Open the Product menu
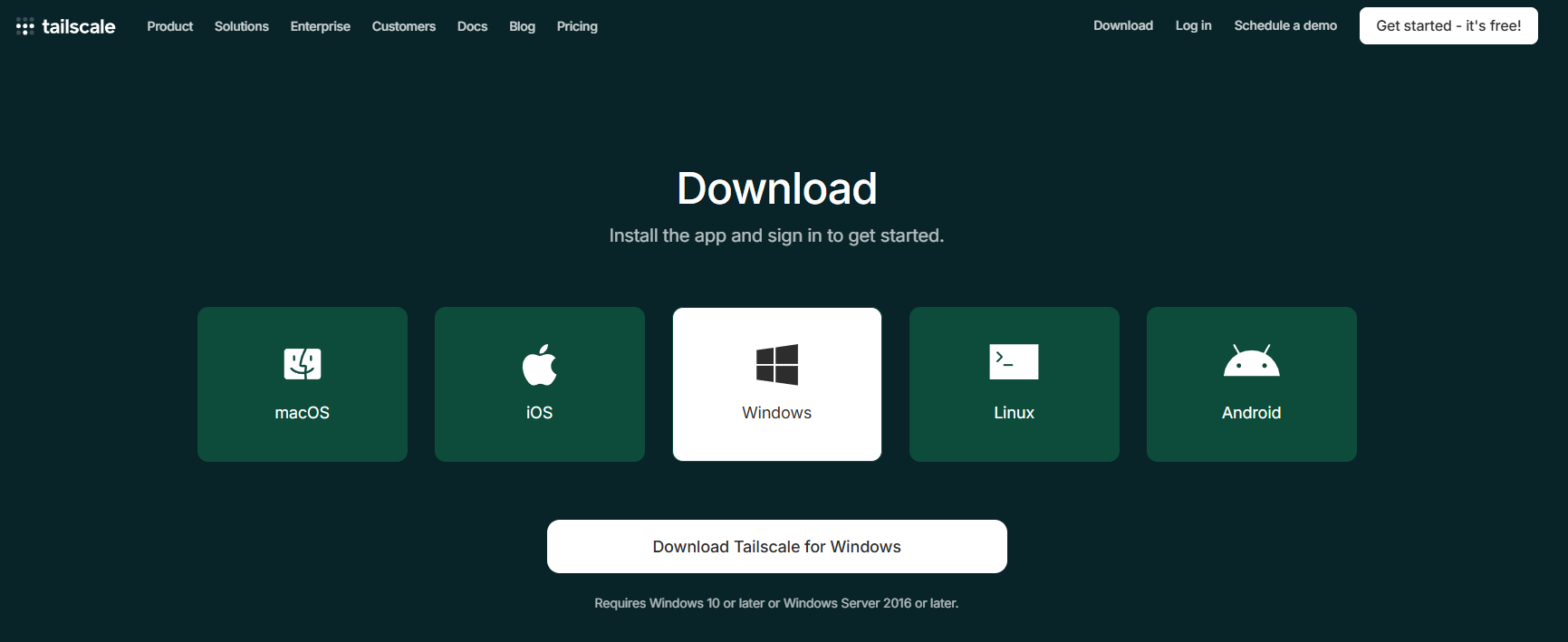Screen dimensions: 1568x642 (x=170, y=26)
